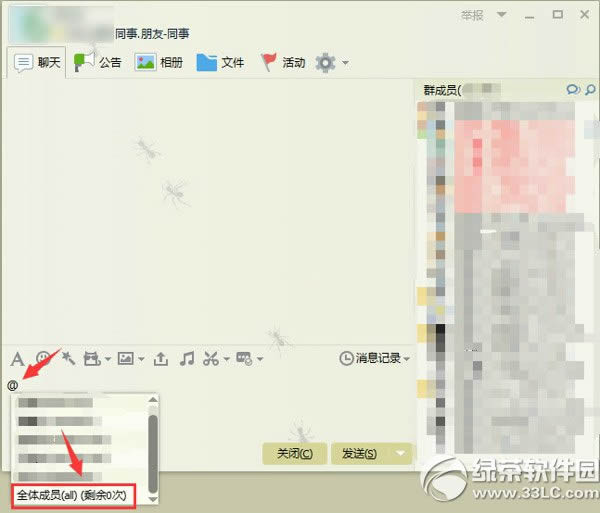Select the scissors screenshot tool
The image size is (600, 513).
tap(211, 359)
